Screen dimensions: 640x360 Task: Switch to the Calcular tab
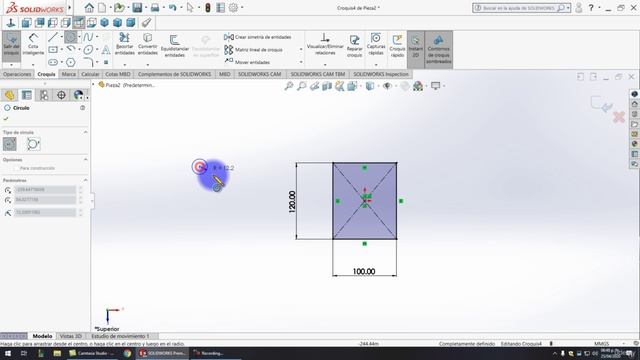pos(90,74)
